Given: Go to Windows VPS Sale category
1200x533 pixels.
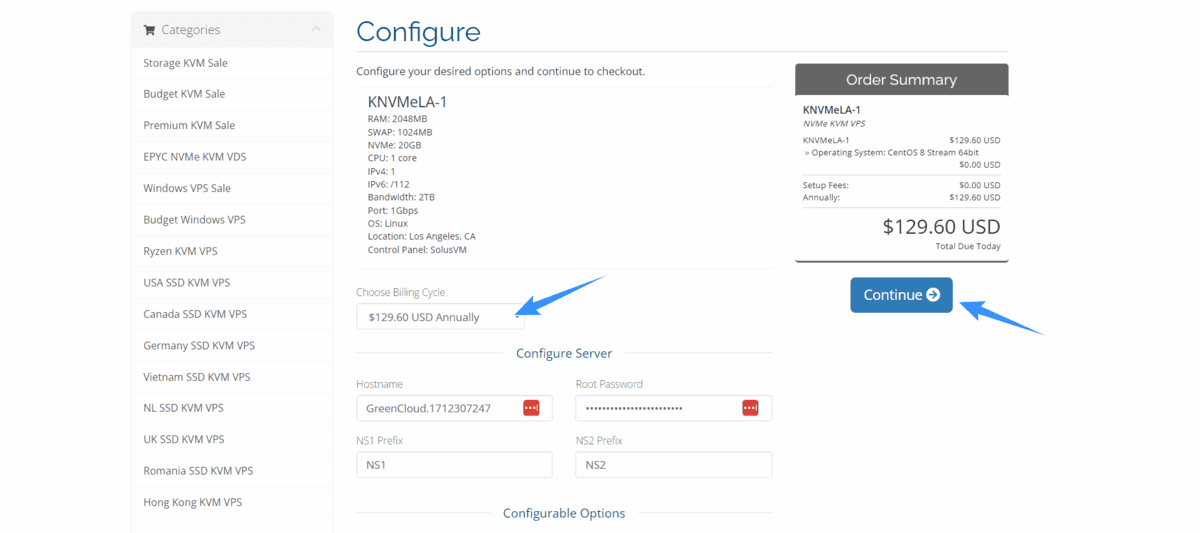Looking at the screenshot, I should [x=232, y=188].
